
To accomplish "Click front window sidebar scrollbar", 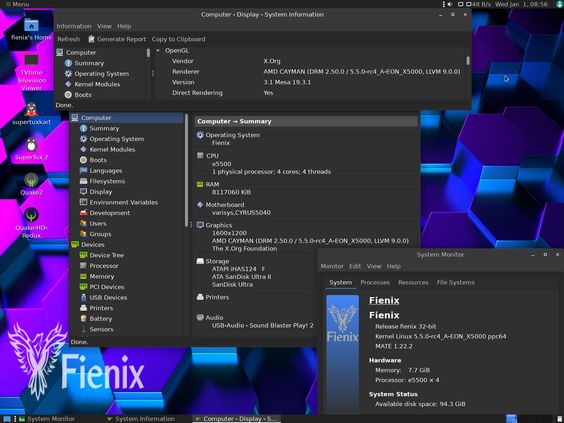I will click(186, 169).
